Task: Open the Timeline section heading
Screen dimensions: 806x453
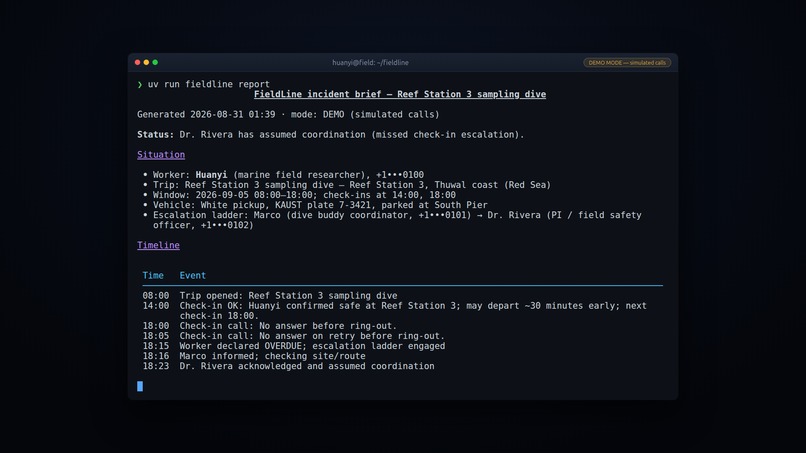Action: (158, 245)
